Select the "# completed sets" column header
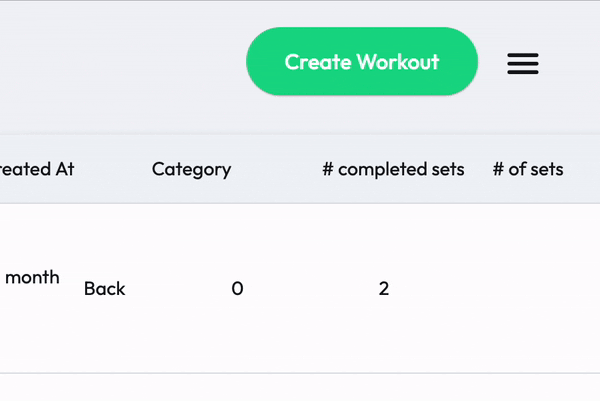The image size is (600, 401). point(393,169)
